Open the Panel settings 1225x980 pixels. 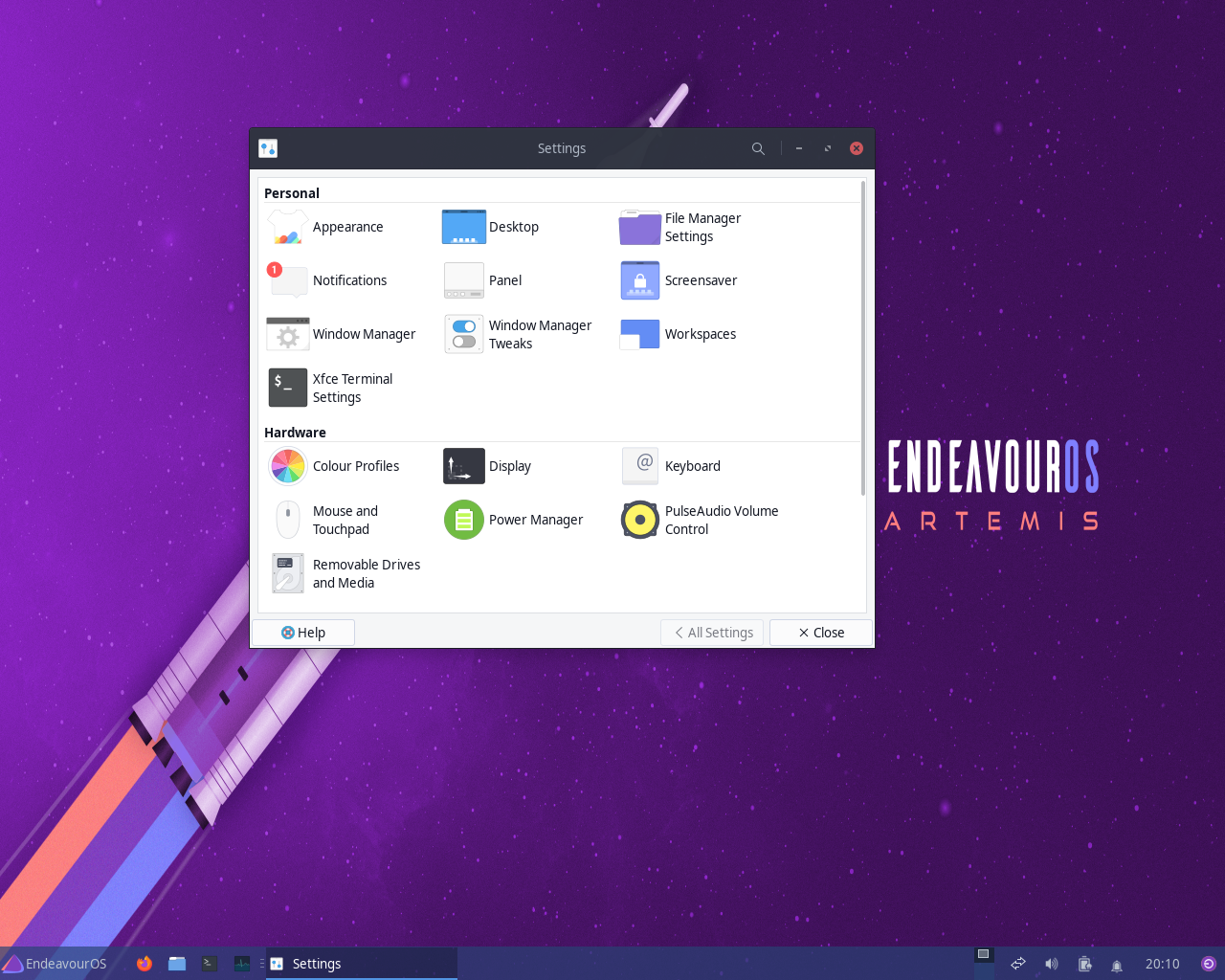pos(483,280)
